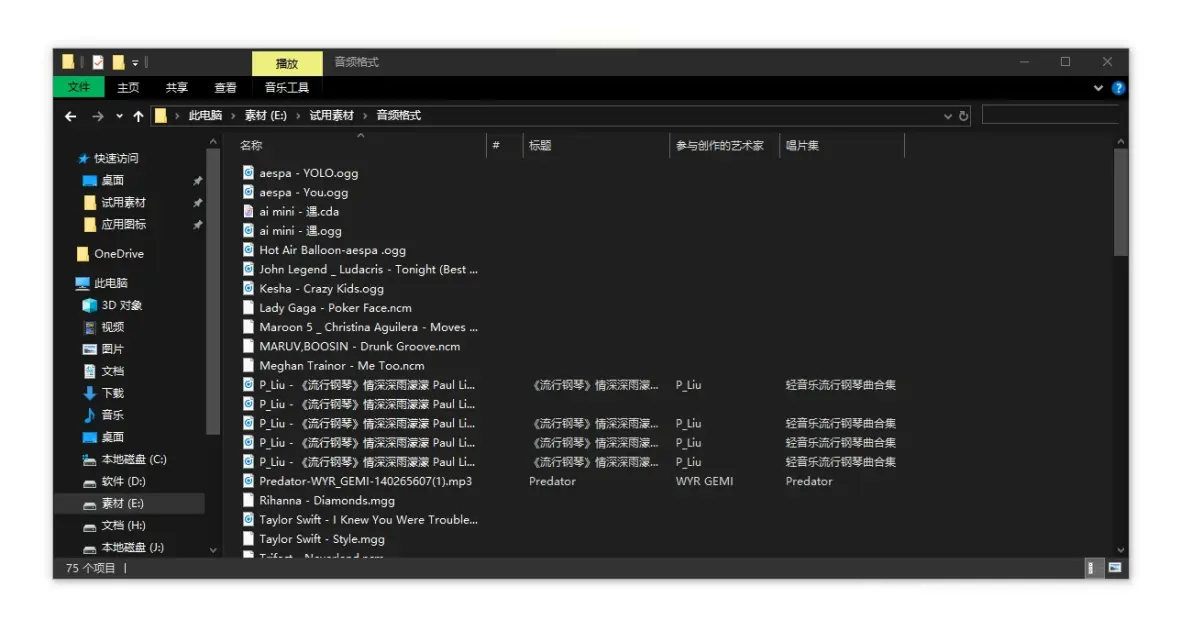1192x631 pixels.
Task: Expand the ribbon with the chevron
Action: [1099, 88]
